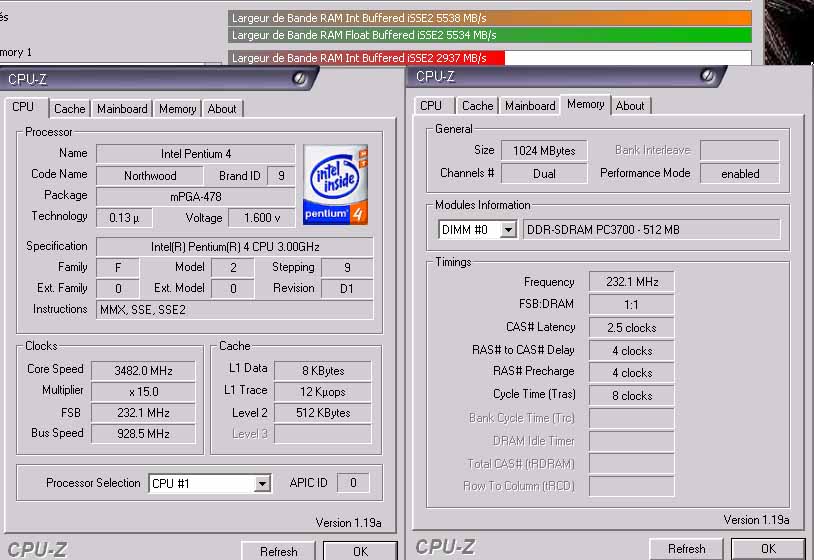
Task: Click the round title-bar icon in right CPU-Z window
Action: coord(707,76)
